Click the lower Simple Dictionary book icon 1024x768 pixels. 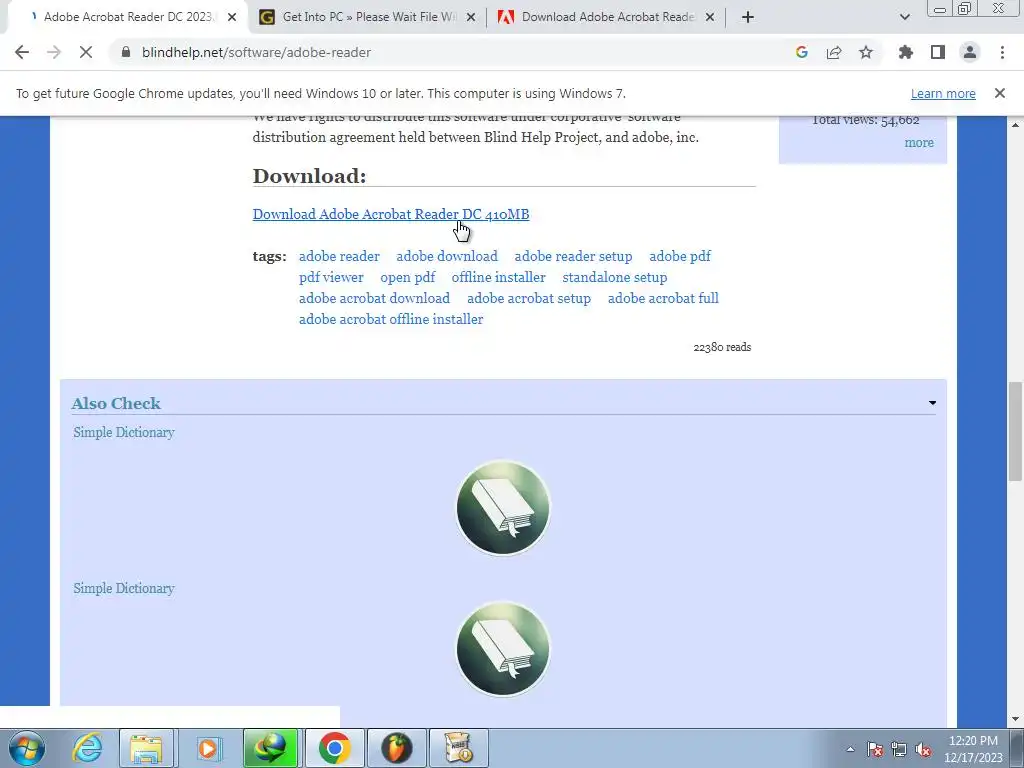(x=503, y=648)
